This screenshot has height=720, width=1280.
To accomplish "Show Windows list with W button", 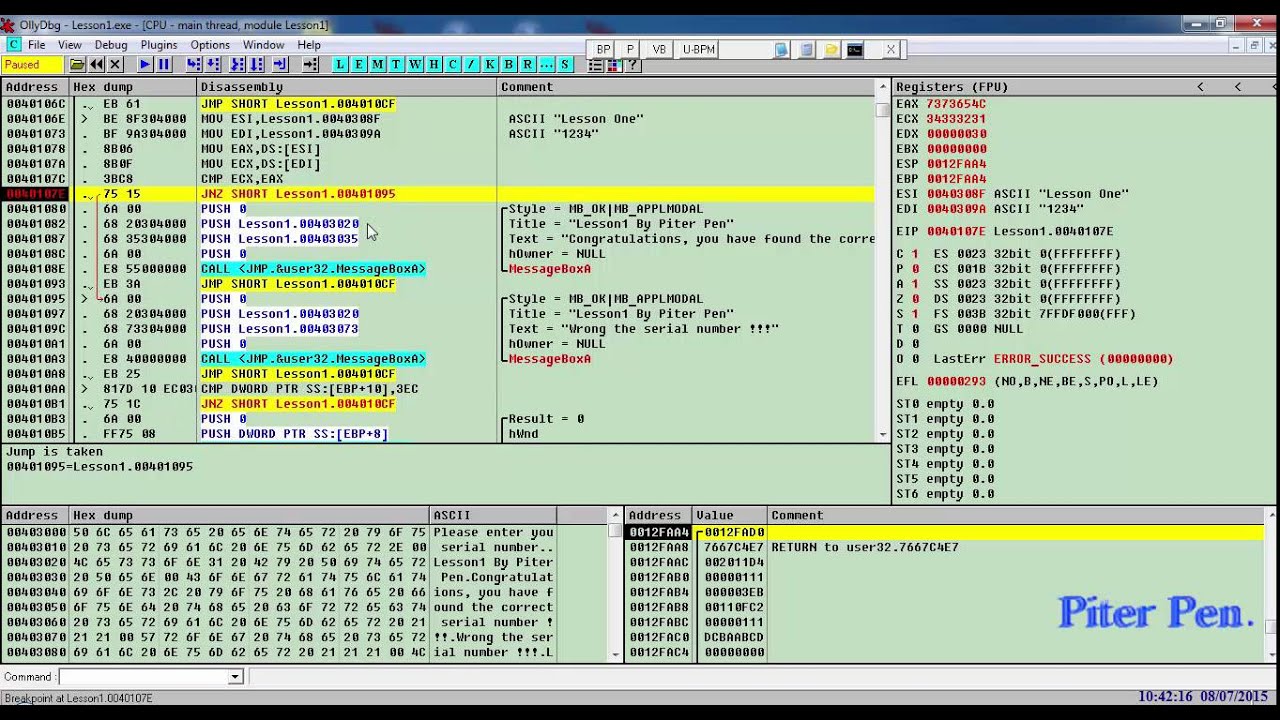I will click(415, 64).
